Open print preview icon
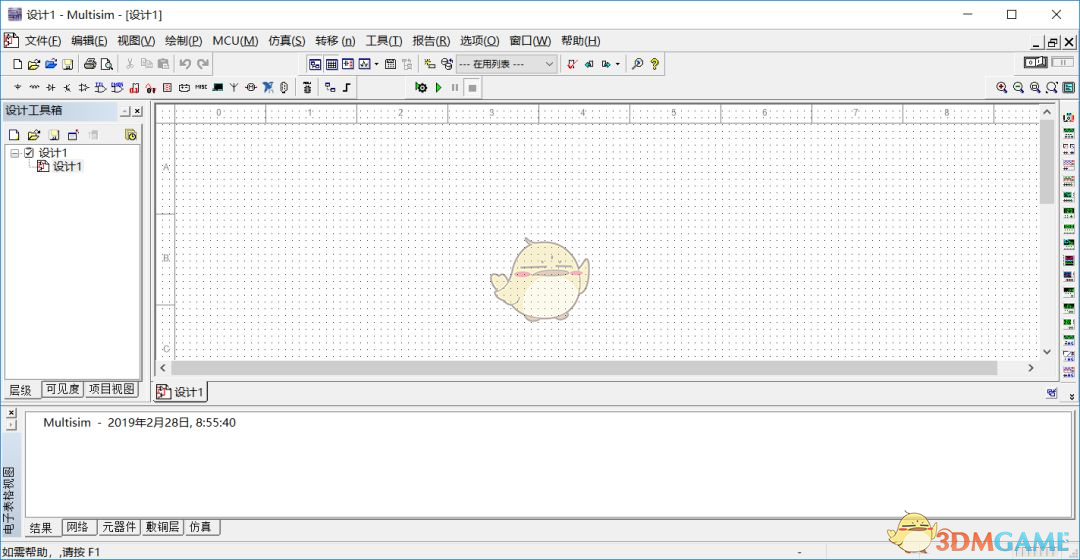1080x560 pixels. point(107,64)
